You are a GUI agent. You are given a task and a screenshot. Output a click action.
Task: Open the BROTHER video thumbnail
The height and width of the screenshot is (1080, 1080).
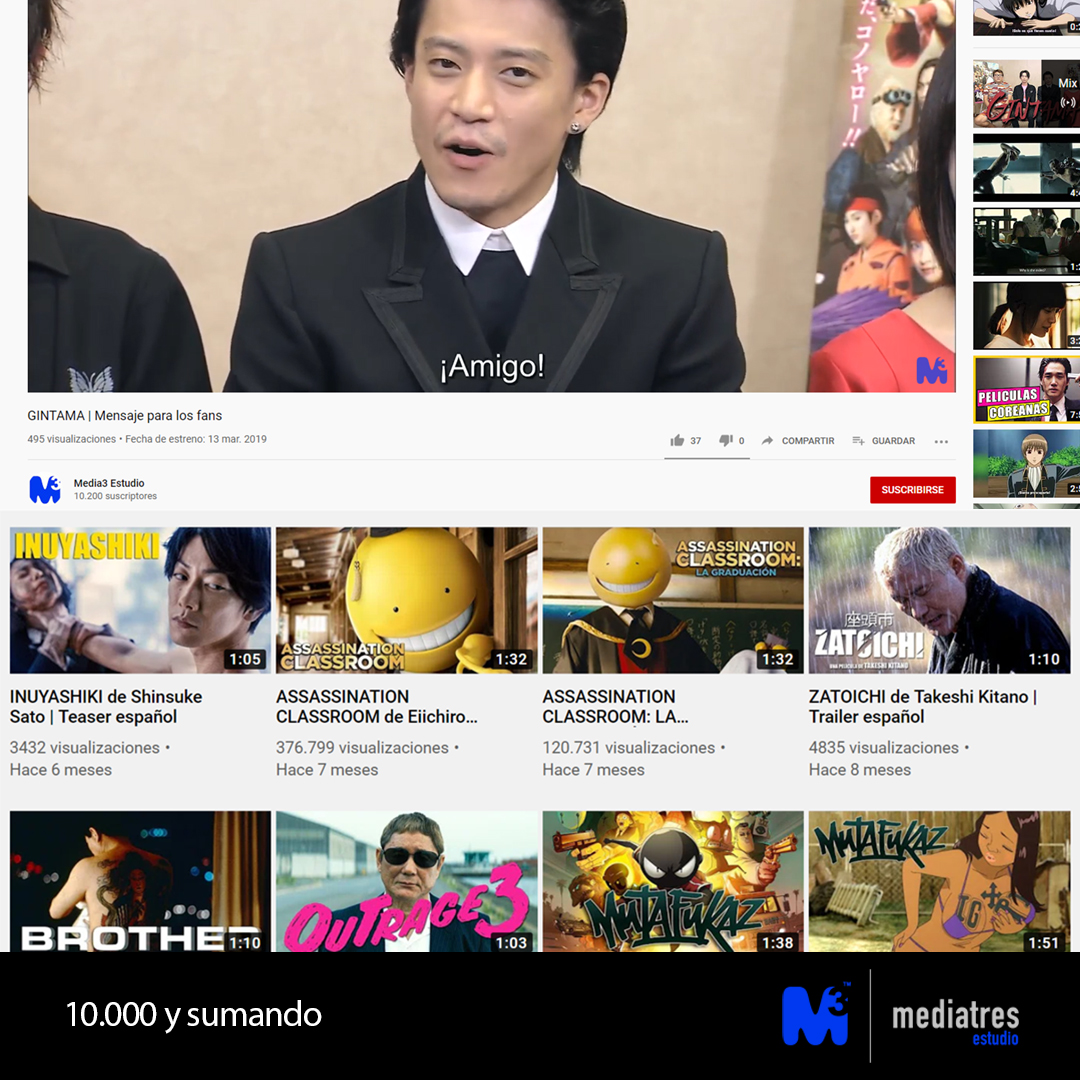tap(140, 882)
